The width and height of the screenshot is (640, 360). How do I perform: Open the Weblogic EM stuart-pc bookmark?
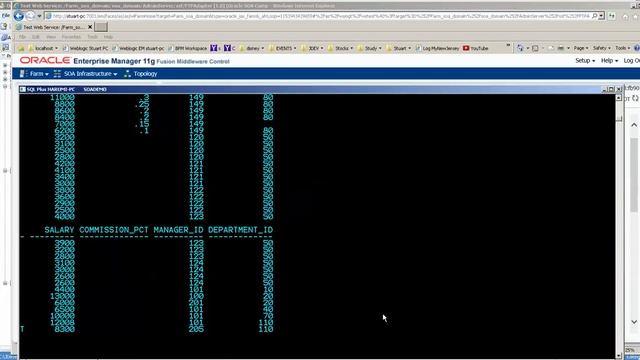138,48
